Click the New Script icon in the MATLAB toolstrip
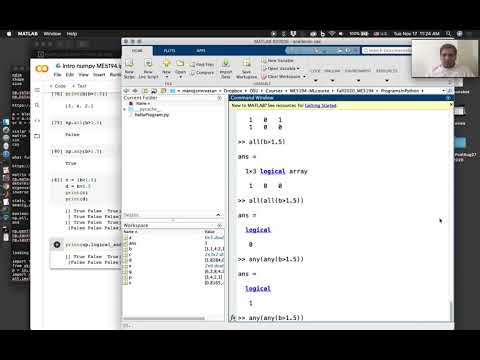The image size is (480, 360). click(x=129, y=63)
